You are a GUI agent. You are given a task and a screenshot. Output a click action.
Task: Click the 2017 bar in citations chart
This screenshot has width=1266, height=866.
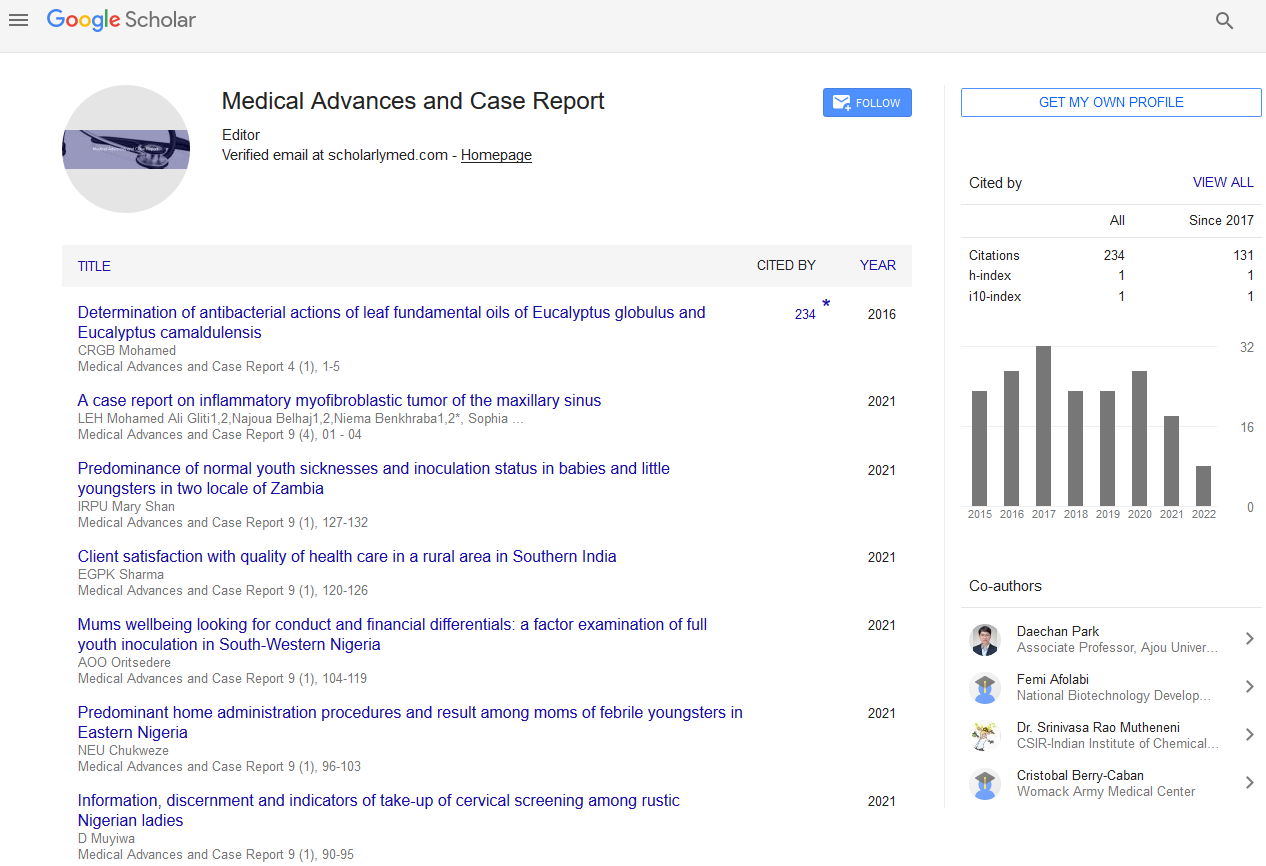click(x=1043, y=426)
